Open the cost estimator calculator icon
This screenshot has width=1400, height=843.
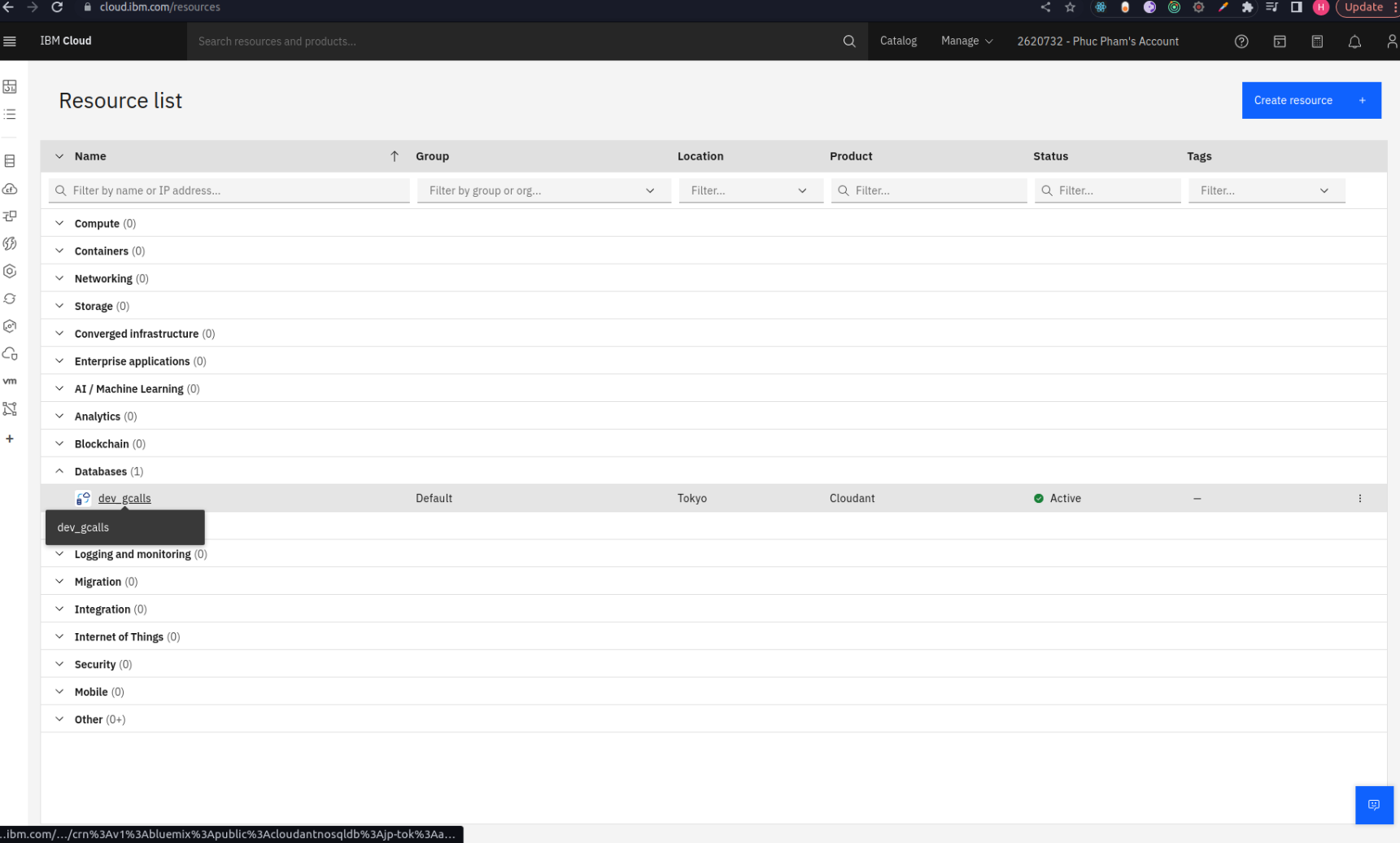1317,41
